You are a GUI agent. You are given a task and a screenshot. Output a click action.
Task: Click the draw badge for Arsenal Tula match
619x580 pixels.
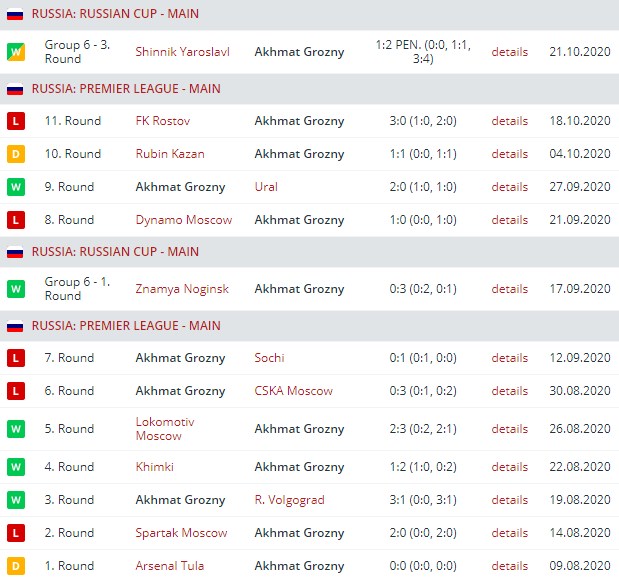click(16, 566)
